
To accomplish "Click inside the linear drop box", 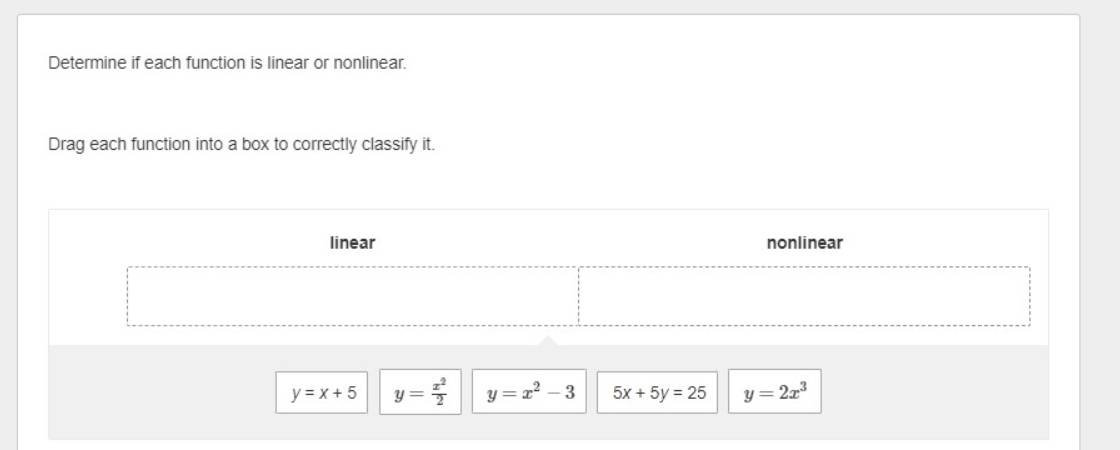I will tap(353, 296).
